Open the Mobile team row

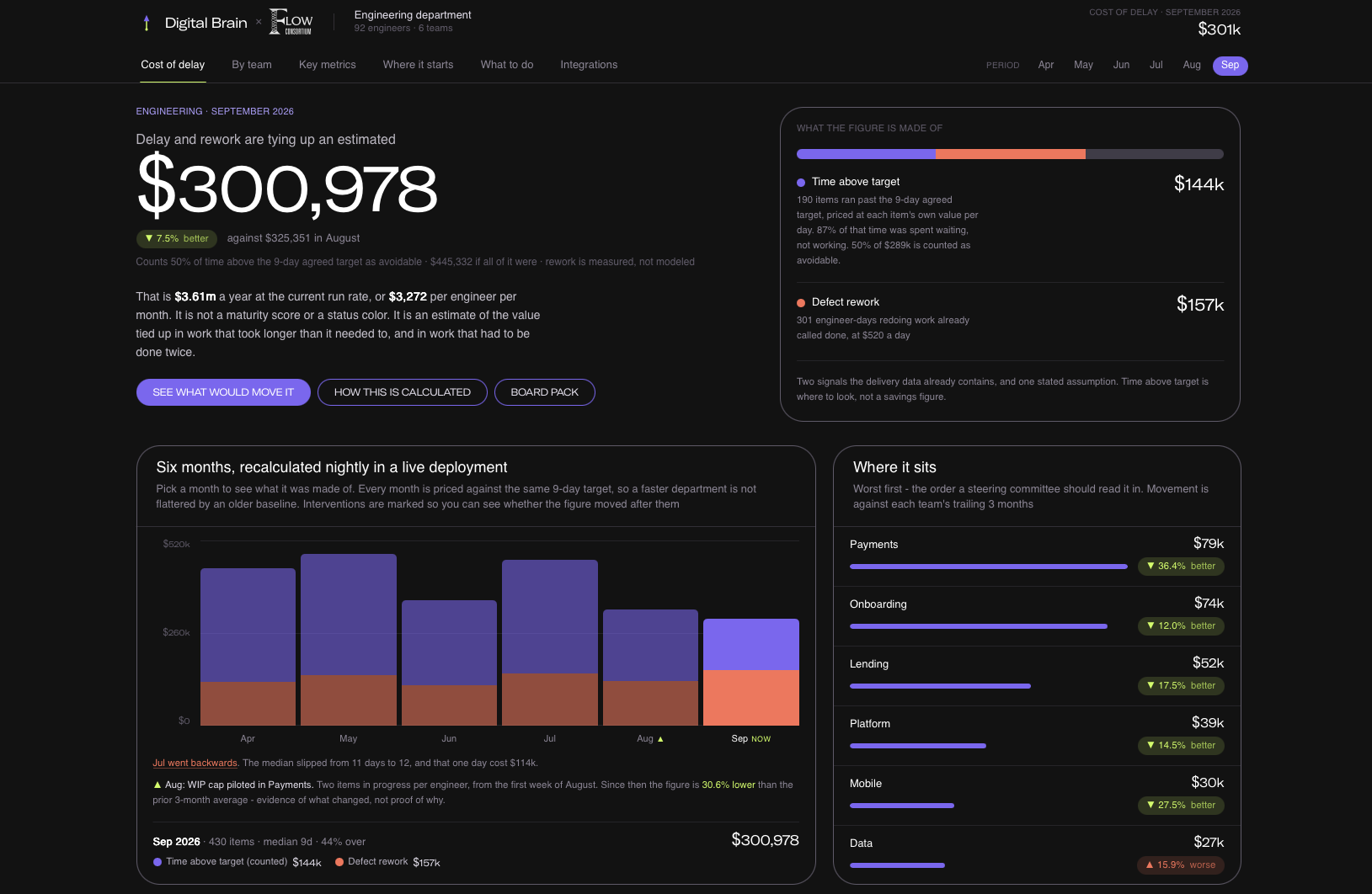[x=1037, y=796]
